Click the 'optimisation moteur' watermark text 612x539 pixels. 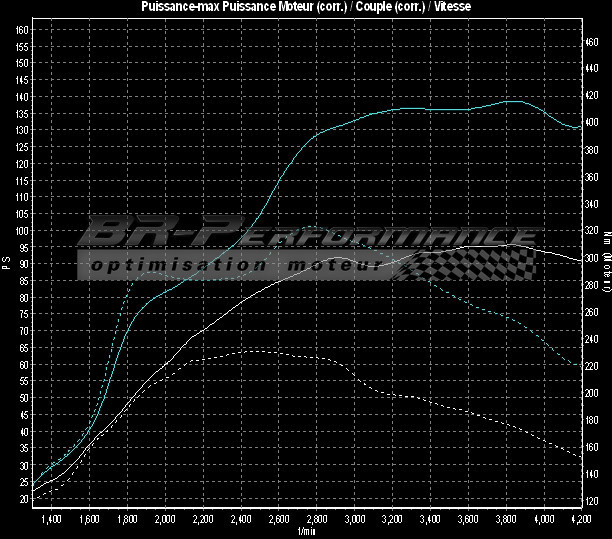tap(235, 266)
